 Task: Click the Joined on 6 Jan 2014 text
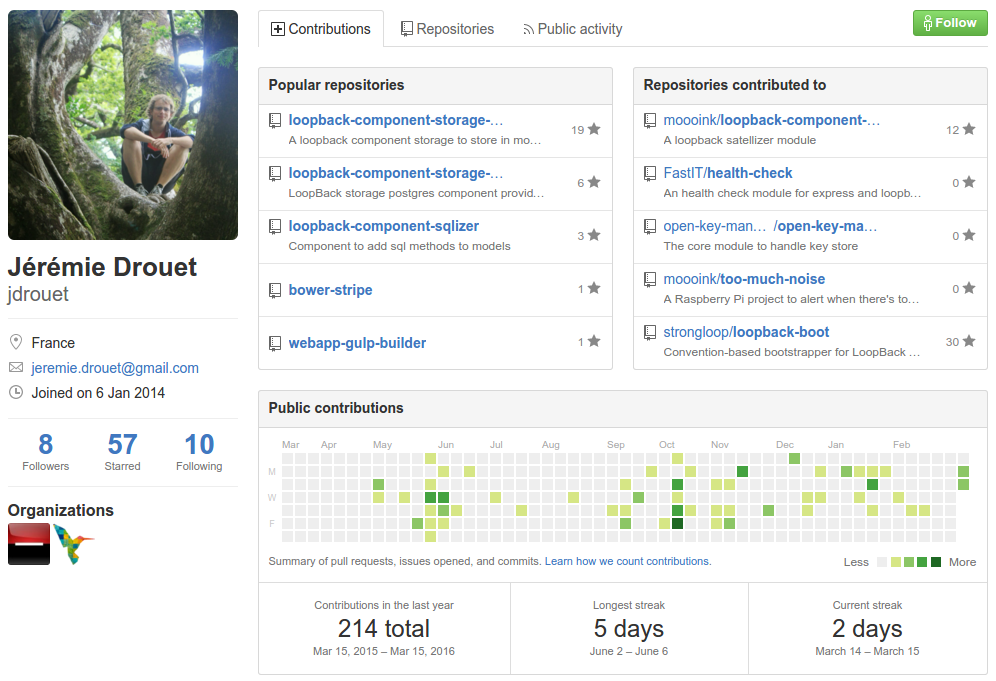pos(98,393)
